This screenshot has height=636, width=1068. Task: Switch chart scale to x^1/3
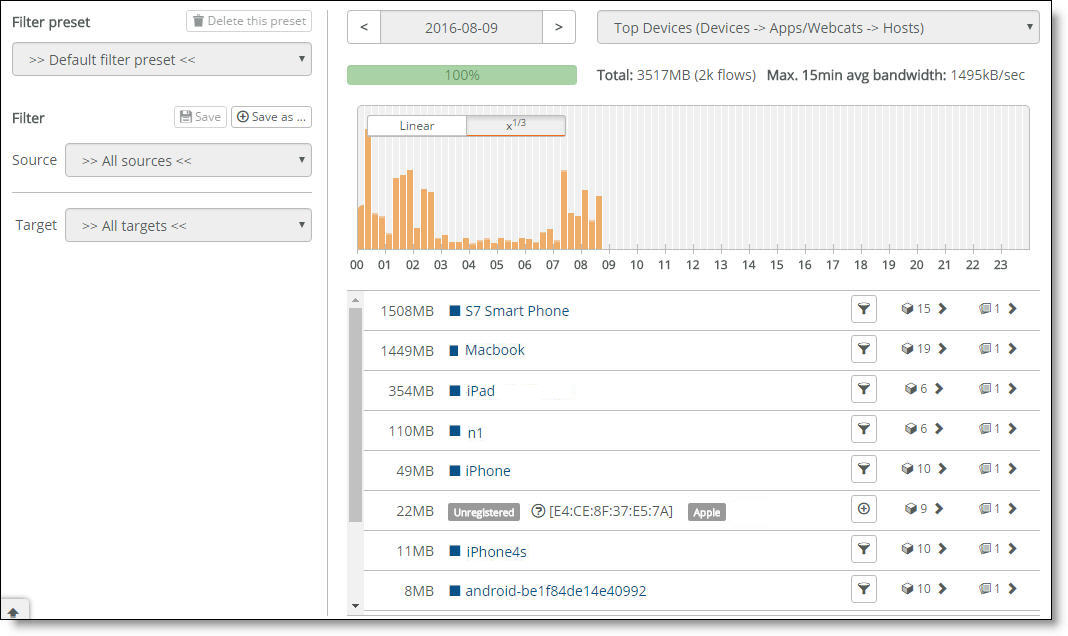[516, 126]
